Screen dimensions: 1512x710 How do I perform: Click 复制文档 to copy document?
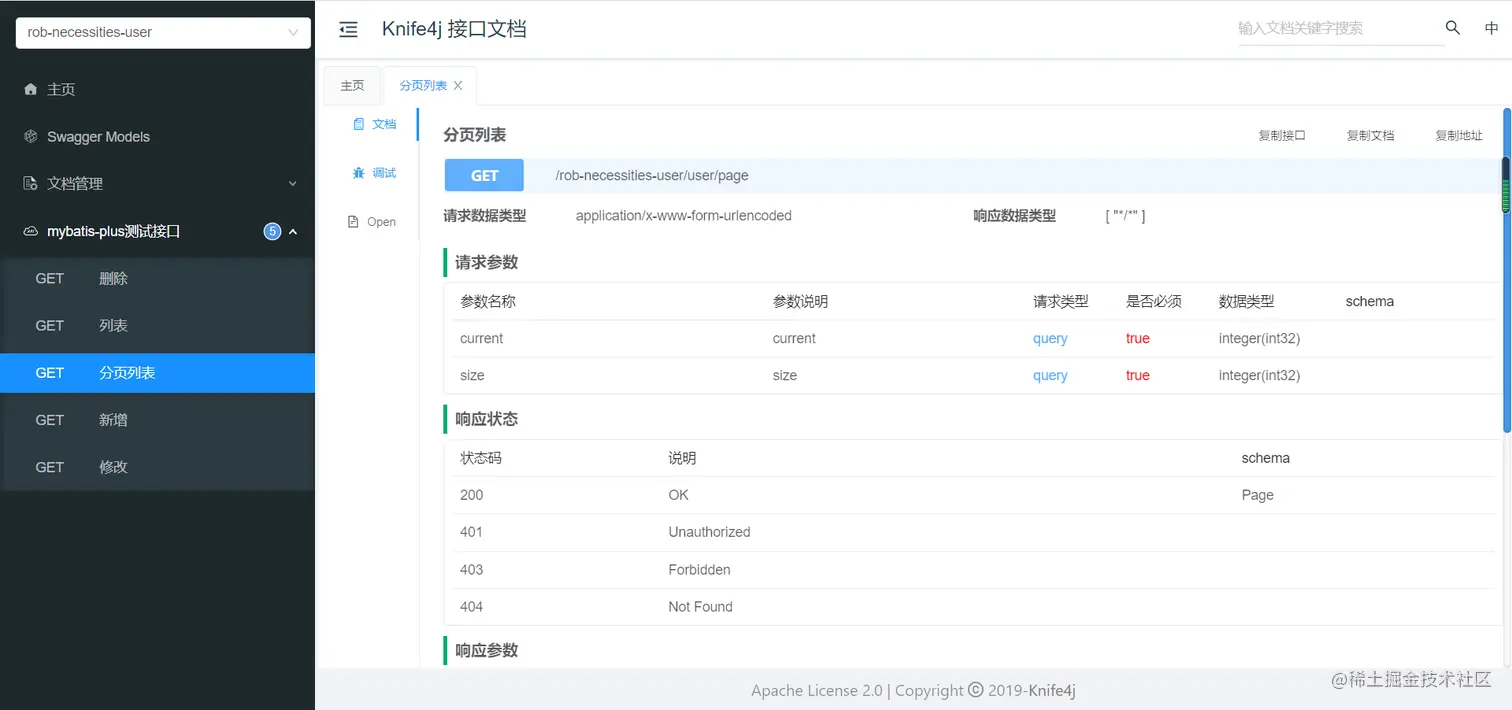coord(1370,135)
